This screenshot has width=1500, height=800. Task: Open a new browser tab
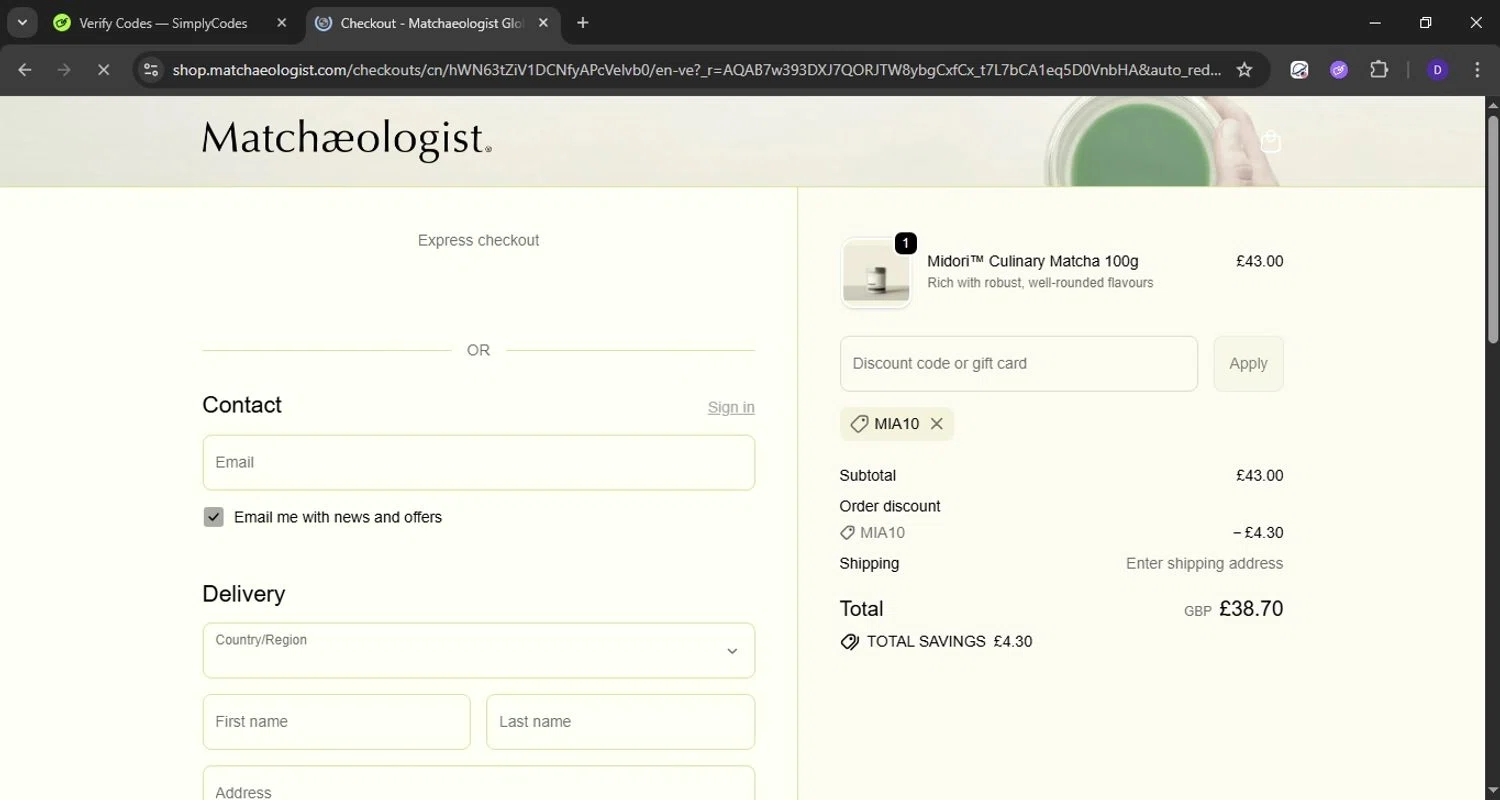coord(583,23)
